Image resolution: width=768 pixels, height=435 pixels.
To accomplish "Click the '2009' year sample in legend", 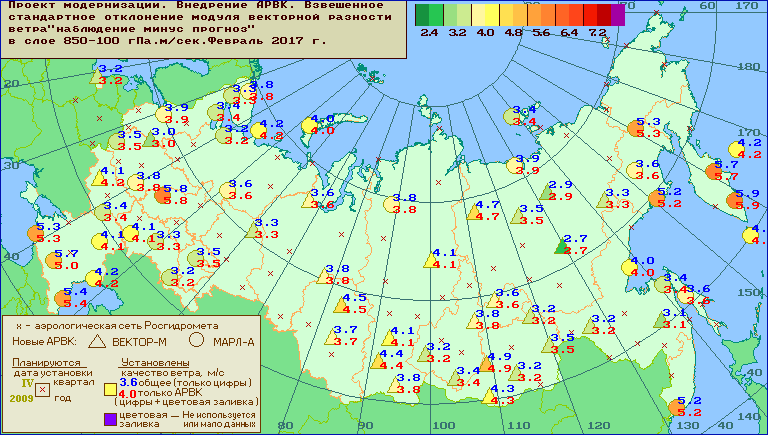I will point(22,398).
